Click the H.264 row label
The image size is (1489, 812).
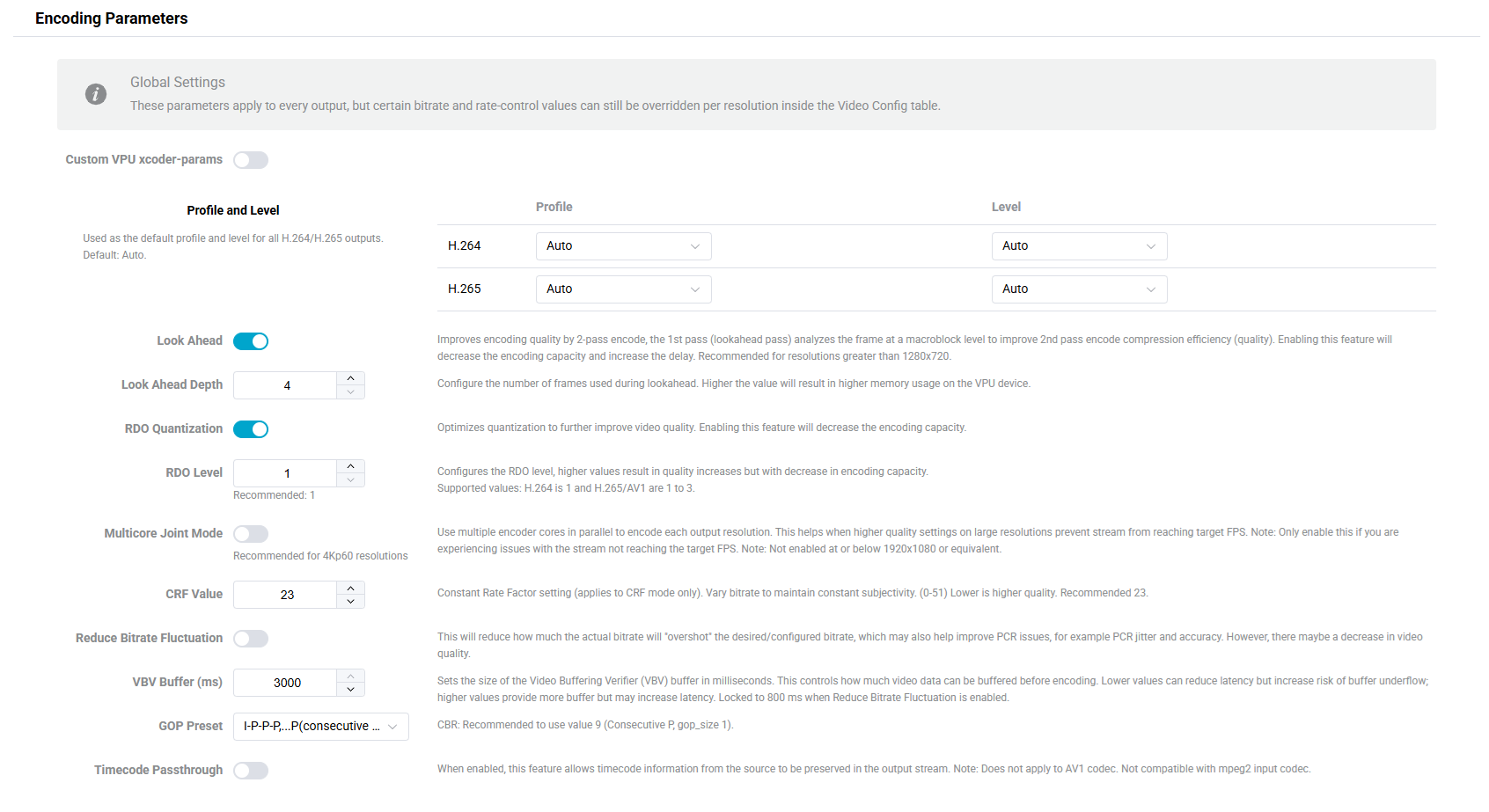click(x=465, y=246)
